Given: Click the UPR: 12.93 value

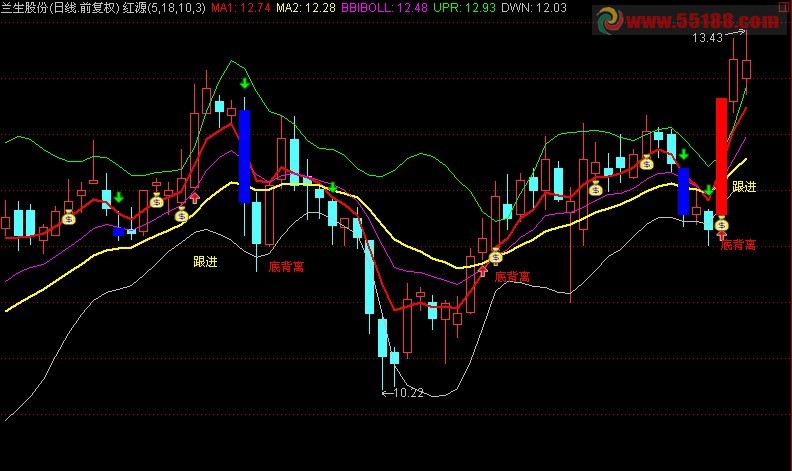Looking at the screenshot, I should tap(464, 8).
